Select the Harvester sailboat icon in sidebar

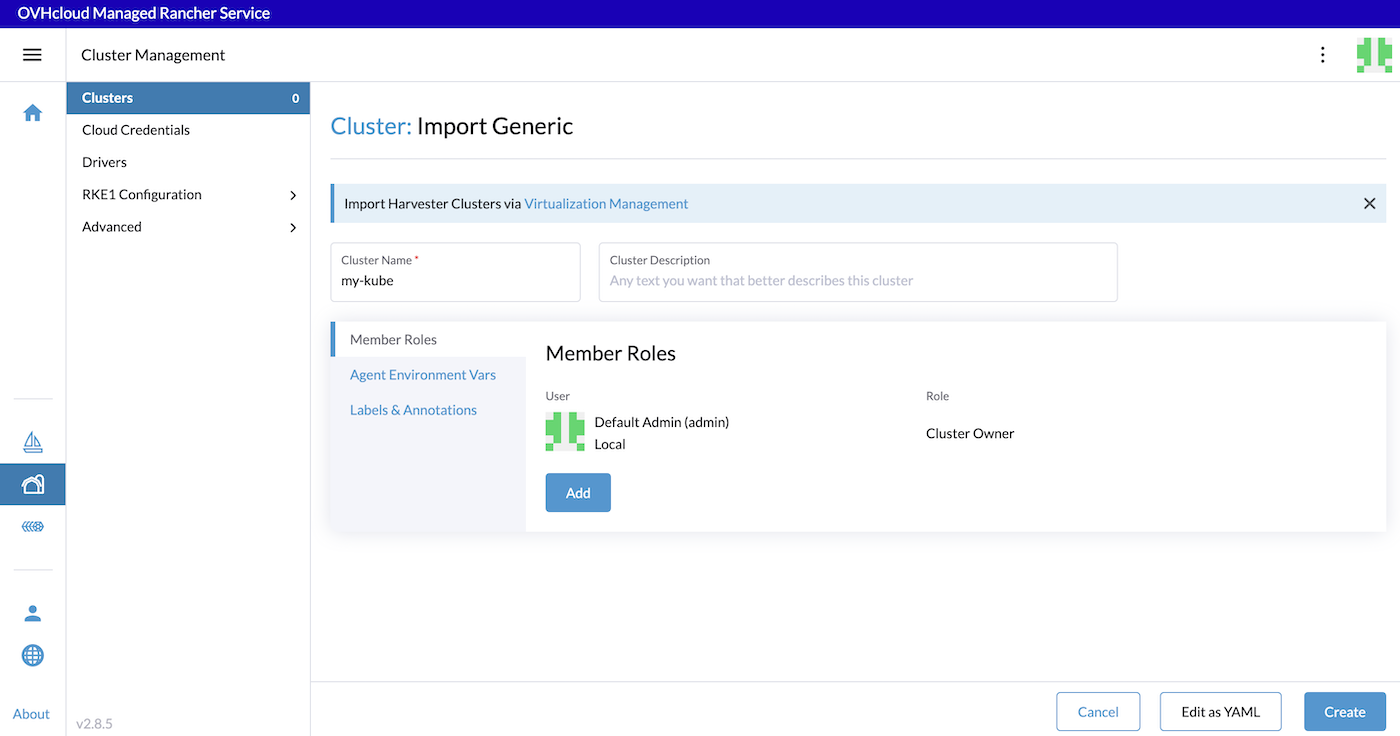click(x=32, y=441)
